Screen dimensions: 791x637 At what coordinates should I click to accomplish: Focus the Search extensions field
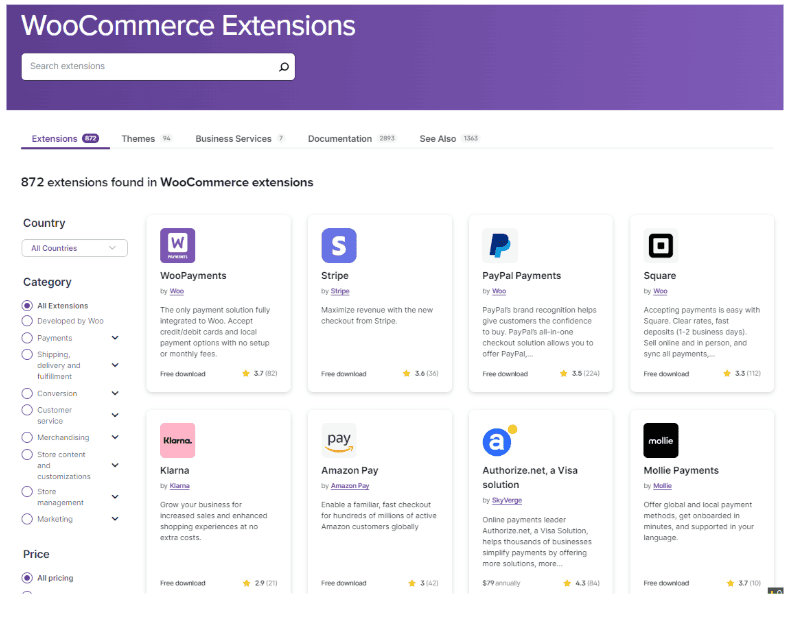click(158, 67)
